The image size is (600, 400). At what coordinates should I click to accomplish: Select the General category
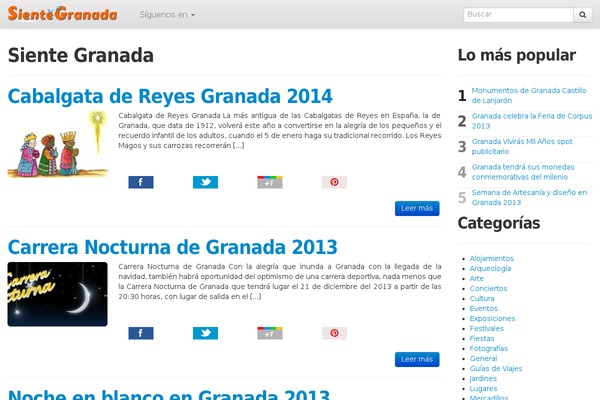[x=484, y=358]
